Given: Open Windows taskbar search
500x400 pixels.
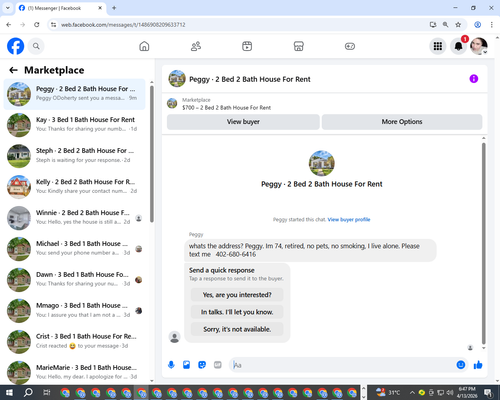Looking at the screenshot, I should point(28,392).
